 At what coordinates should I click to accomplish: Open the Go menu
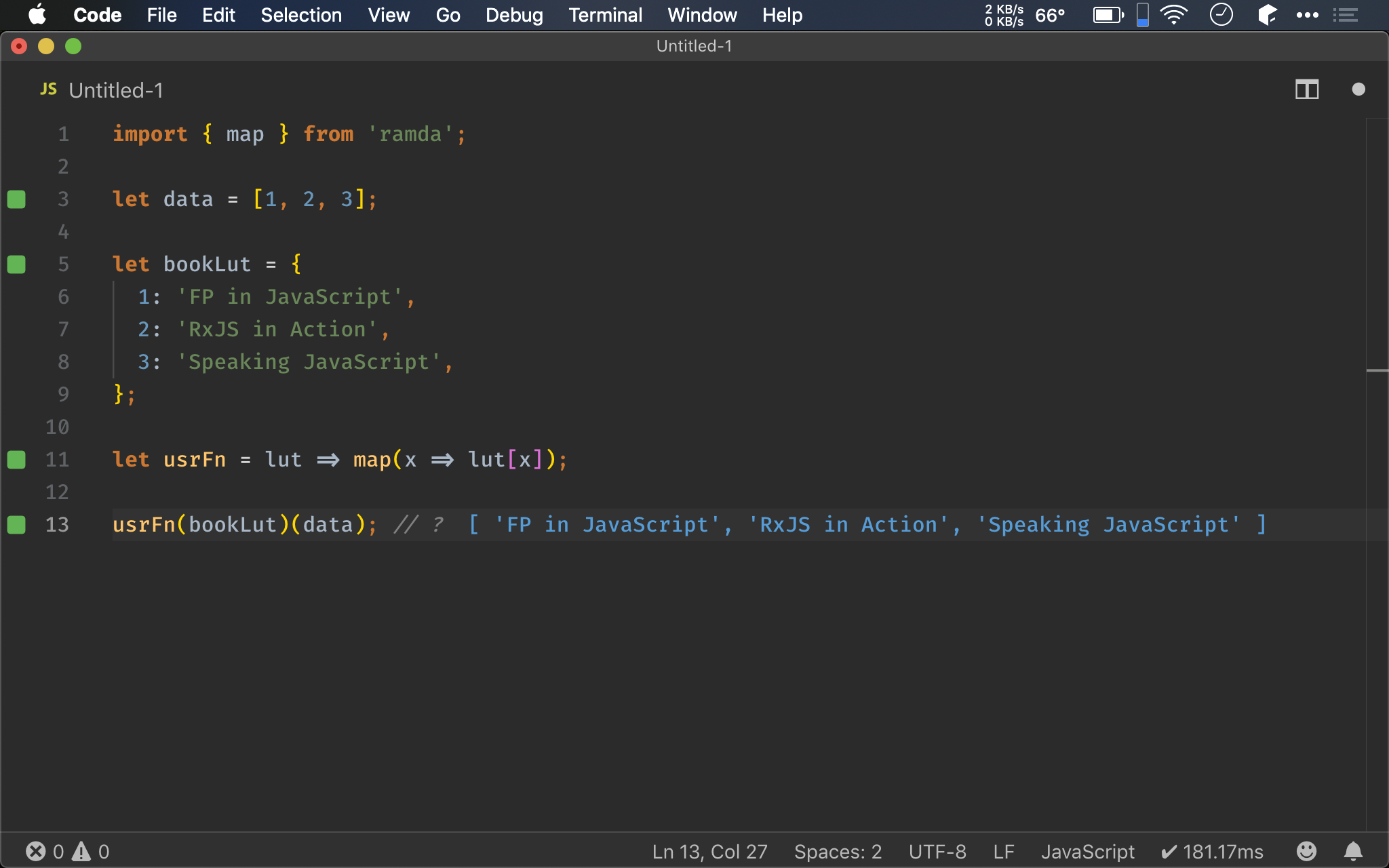pos(448,15)
